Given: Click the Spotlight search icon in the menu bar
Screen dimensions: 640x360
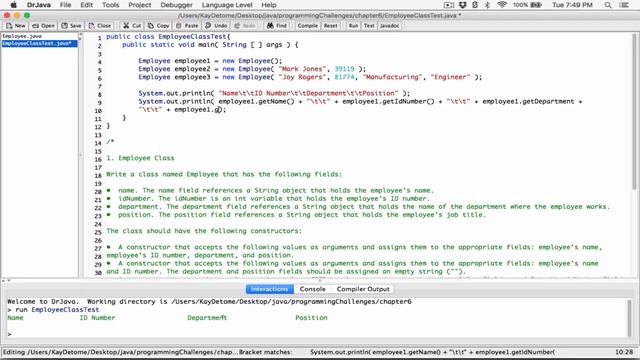Looking at the screenshot, I should [608, 5].
